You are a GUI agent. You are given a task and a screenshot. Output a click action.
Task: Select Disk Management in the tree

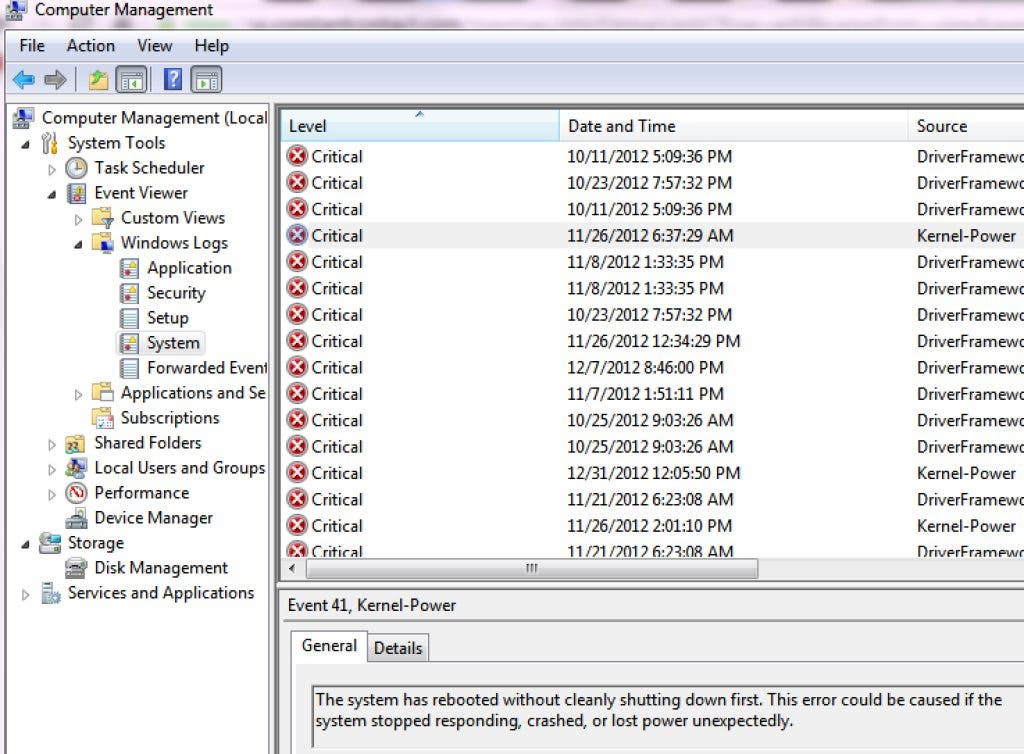tap(161, 568)
